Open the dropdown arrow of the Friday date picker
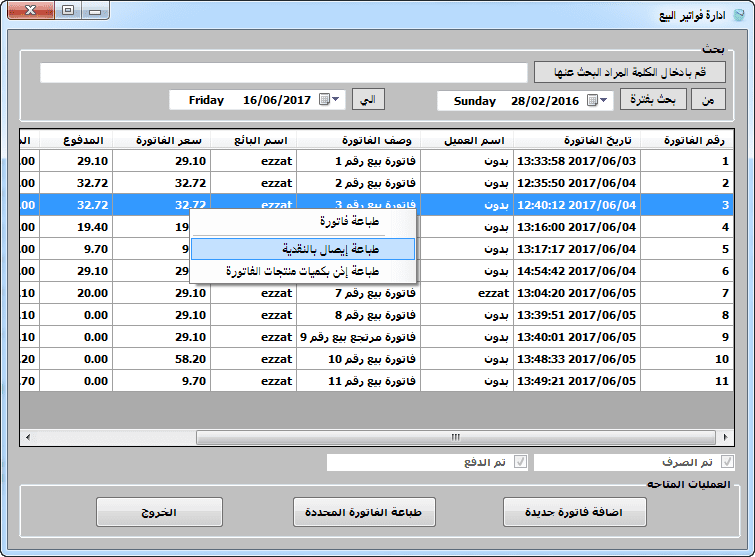755x557 pixels. 336,100
